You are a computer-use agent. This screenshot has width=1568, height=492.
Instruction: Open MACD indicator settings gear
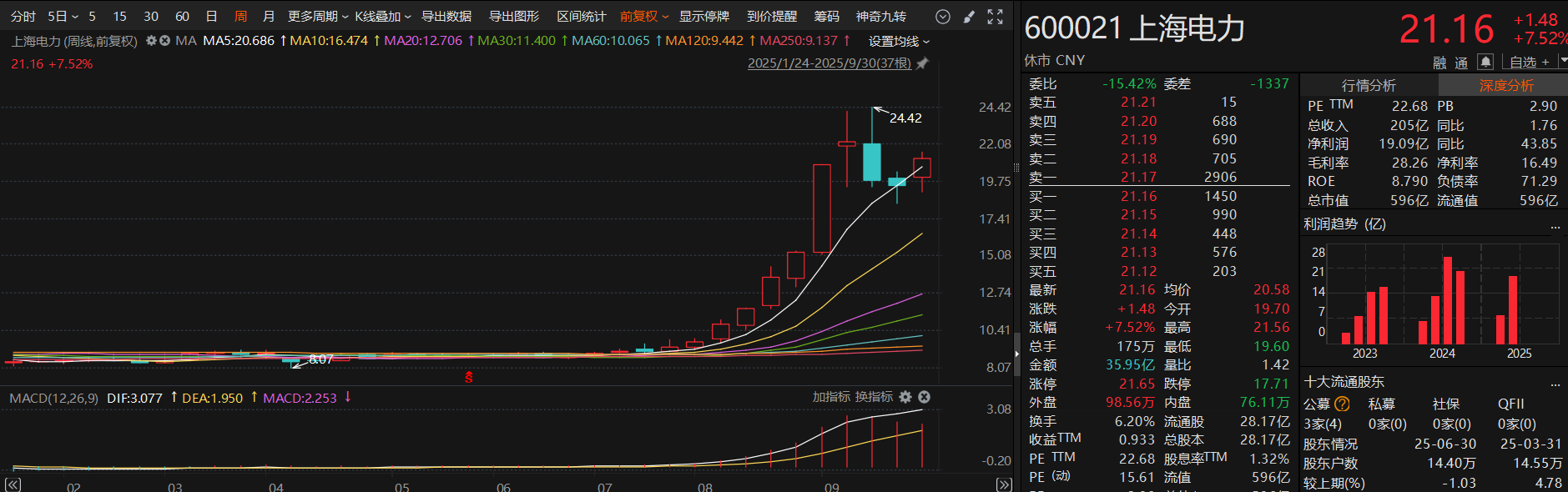[x=905, y=397]
